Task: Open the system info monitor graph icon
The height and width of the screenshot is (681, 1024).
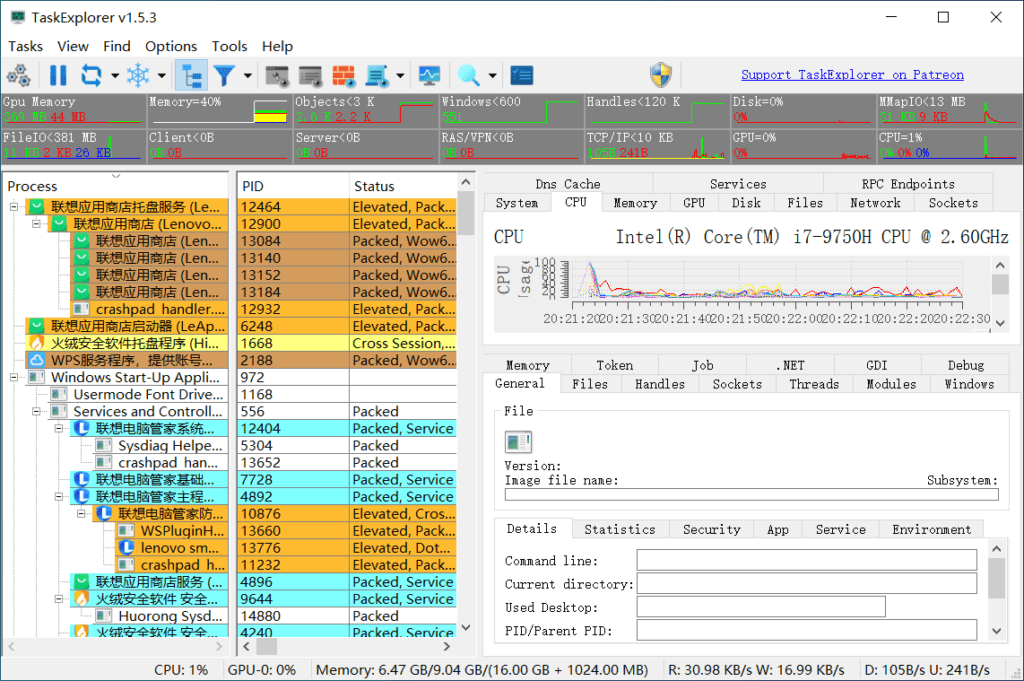Action: pos(430,76)
